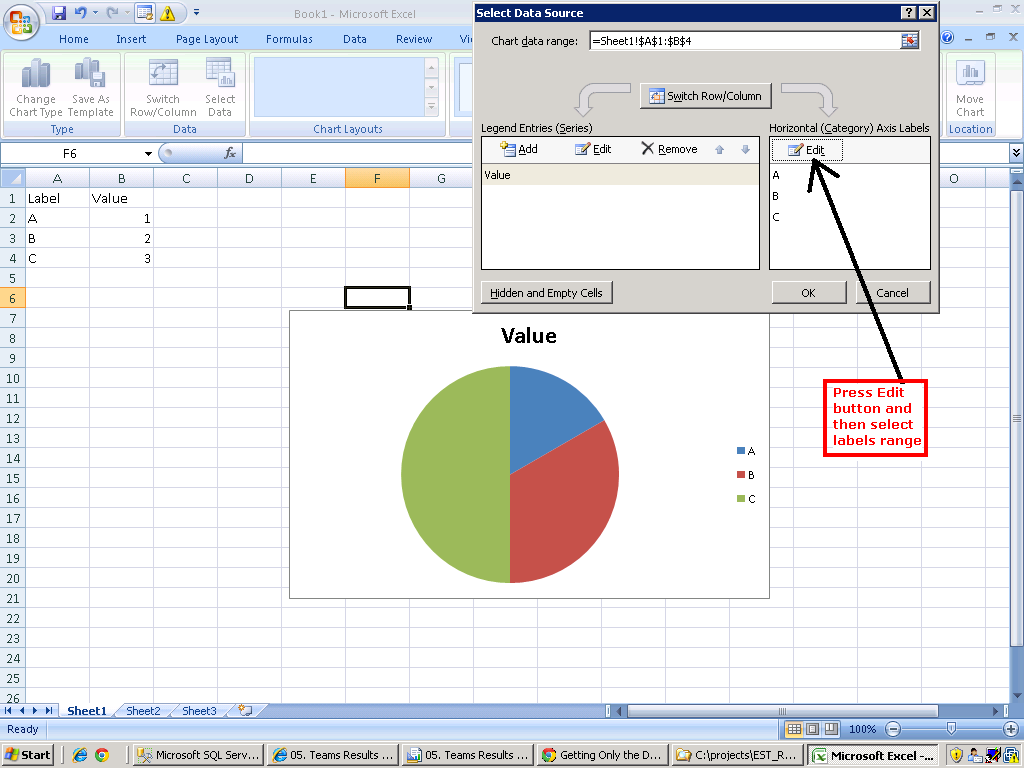Expand the Chart Layouts gallery
Image resolution: width=1024 pixels, height=768 pixels.
coord(431,105)
